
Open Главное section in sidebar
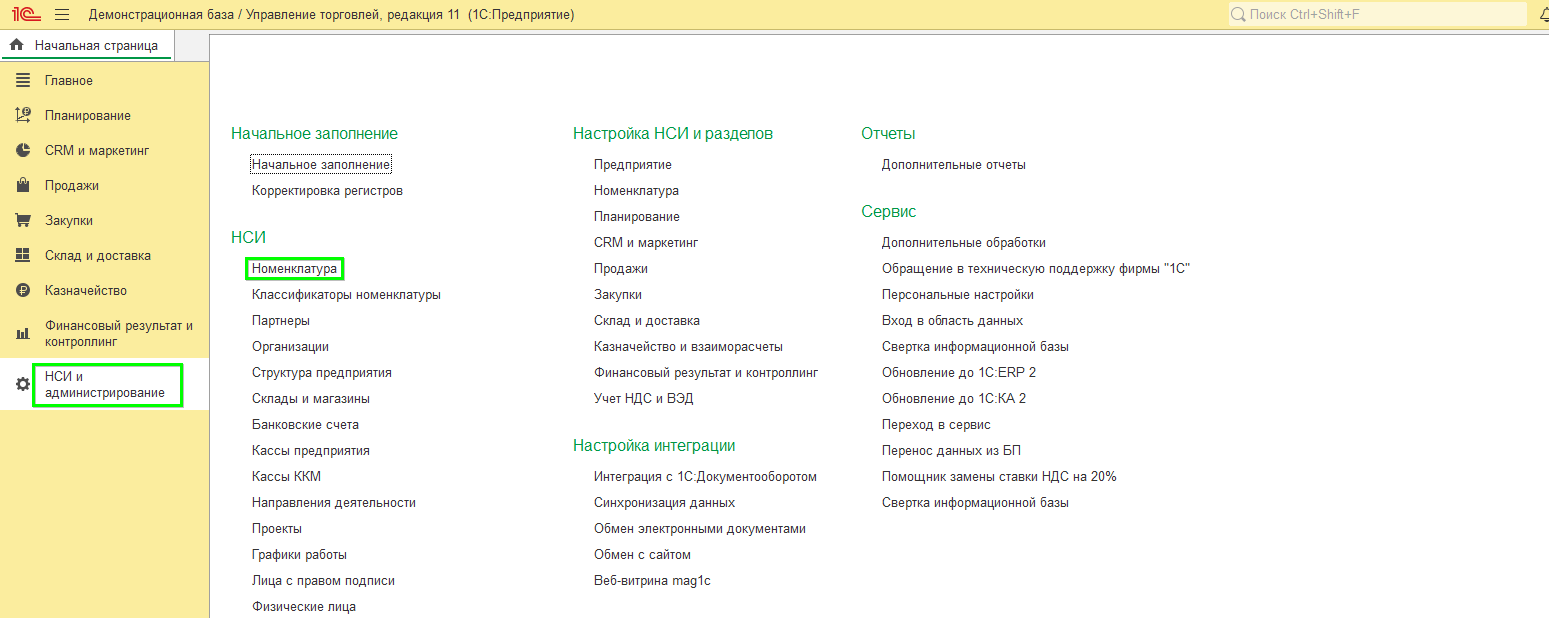click(104, 80)
